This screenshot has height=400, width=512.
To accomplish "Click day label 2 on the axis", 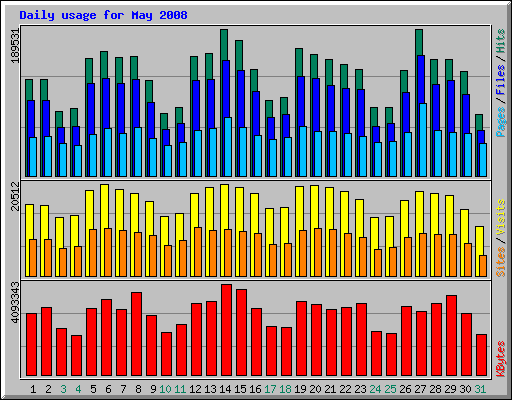I will tap(48, 389).
